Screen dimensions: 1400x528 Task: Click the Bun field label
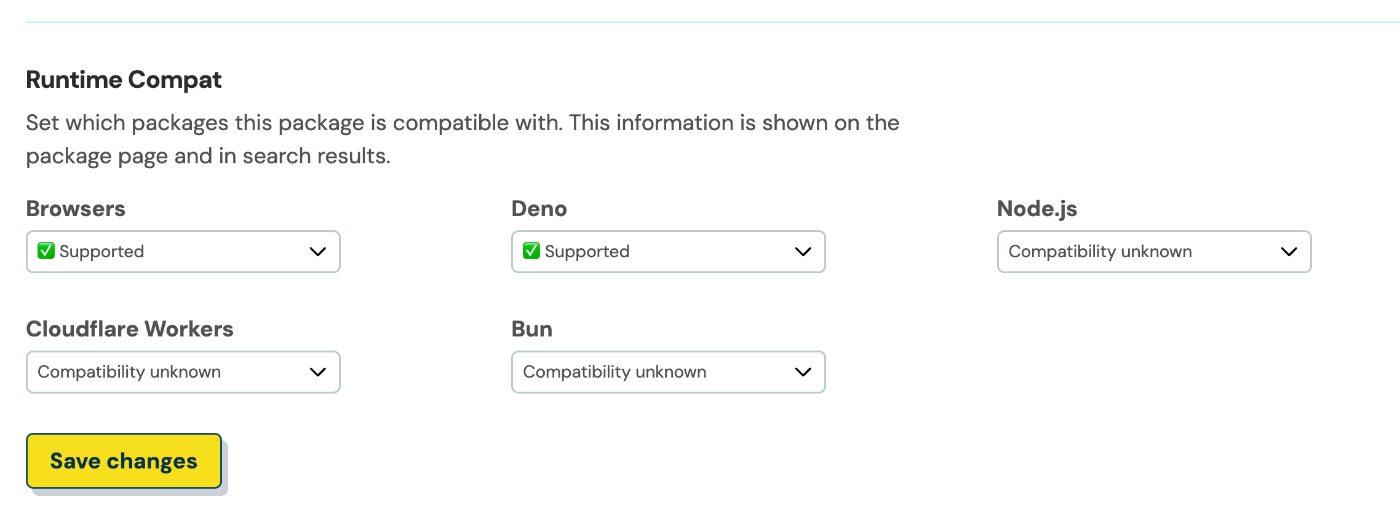[532, 329]
